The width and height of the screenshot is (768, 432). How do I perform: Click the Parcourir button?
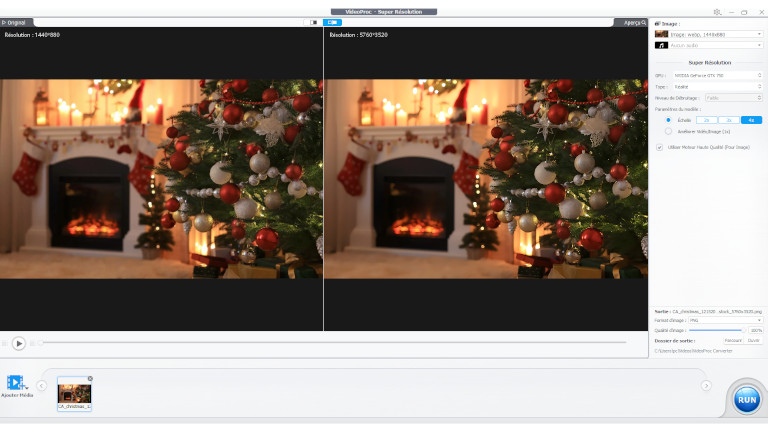(x=733, y=340)
